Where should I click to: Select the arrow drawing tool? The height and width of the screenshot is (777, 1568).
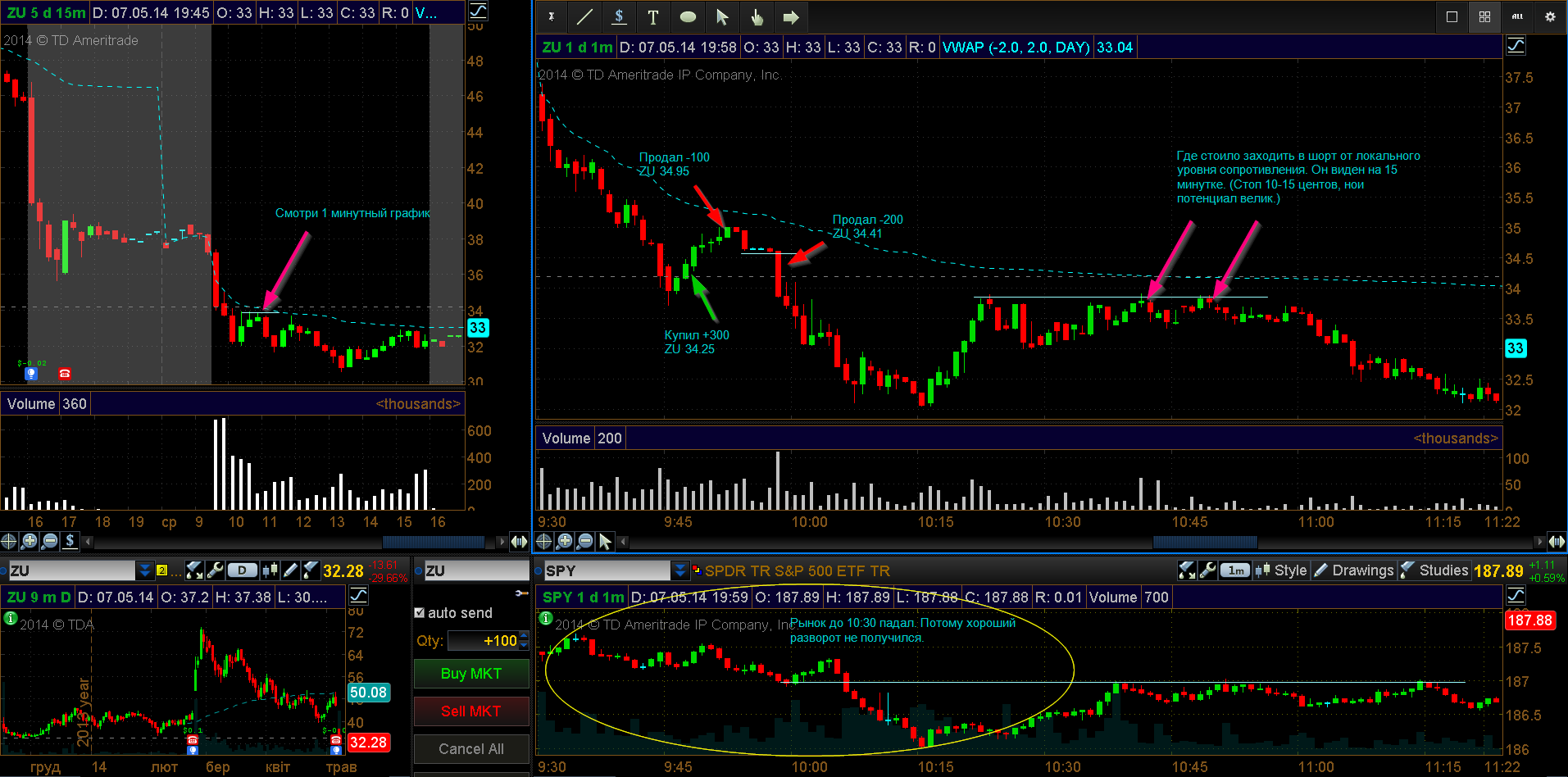coord(791,16)
